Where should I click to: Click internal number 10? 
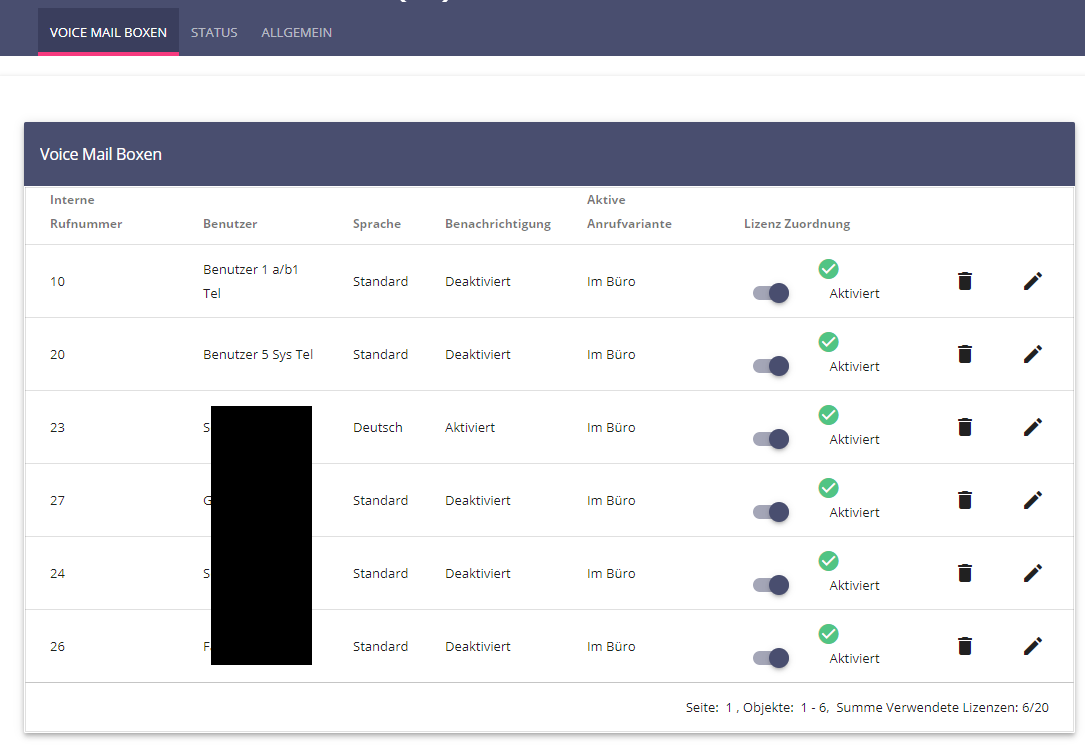[x=57, y=282]
